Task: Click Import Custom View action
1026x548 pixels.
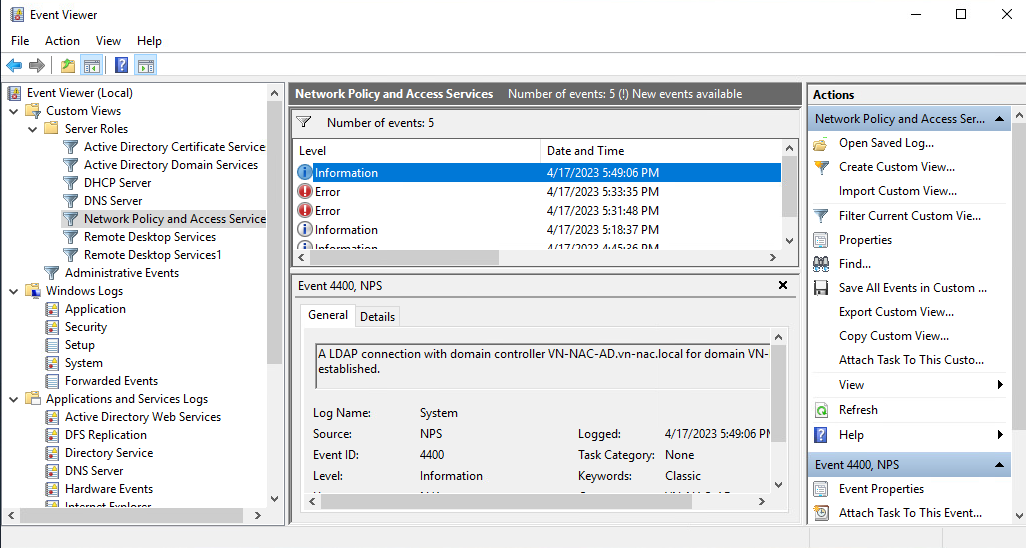Action: point(898,191)
